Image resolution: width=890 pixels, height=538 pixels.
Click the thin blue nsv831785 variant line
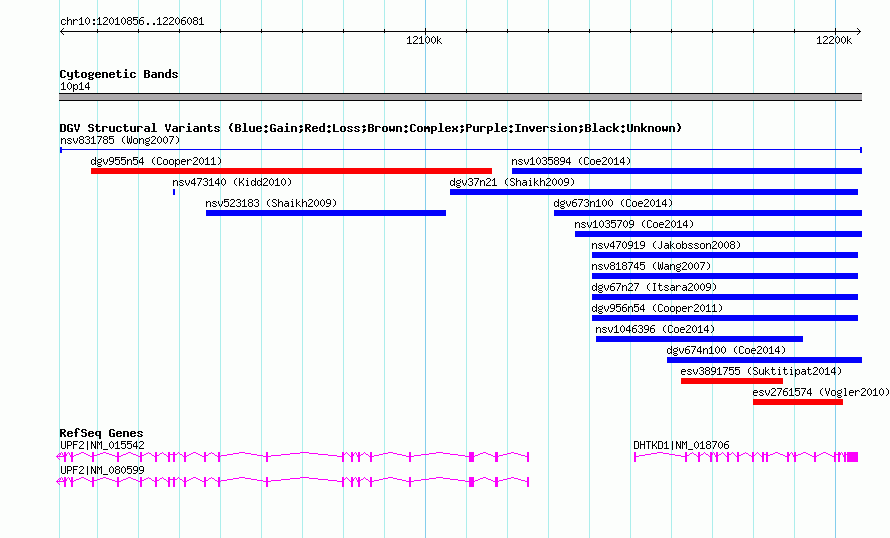[460, 150]
